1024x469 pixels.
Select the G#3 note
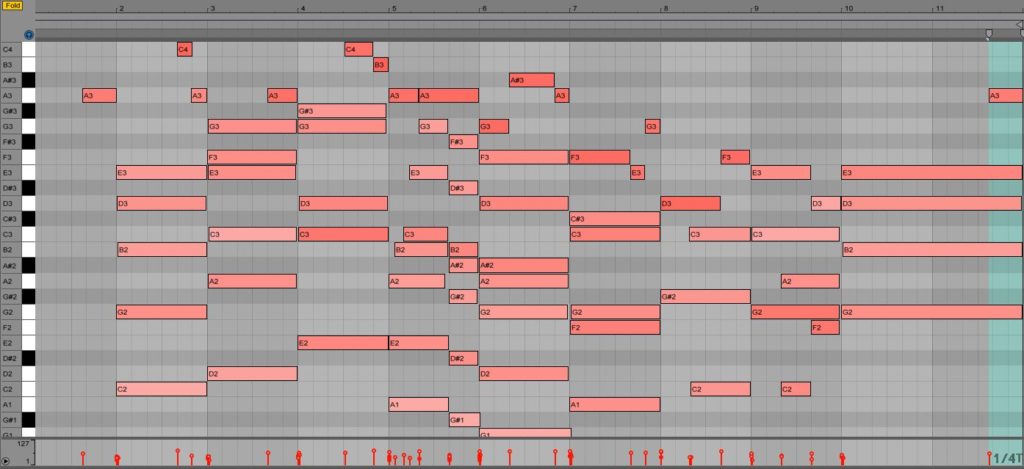(x=341, y=111)
